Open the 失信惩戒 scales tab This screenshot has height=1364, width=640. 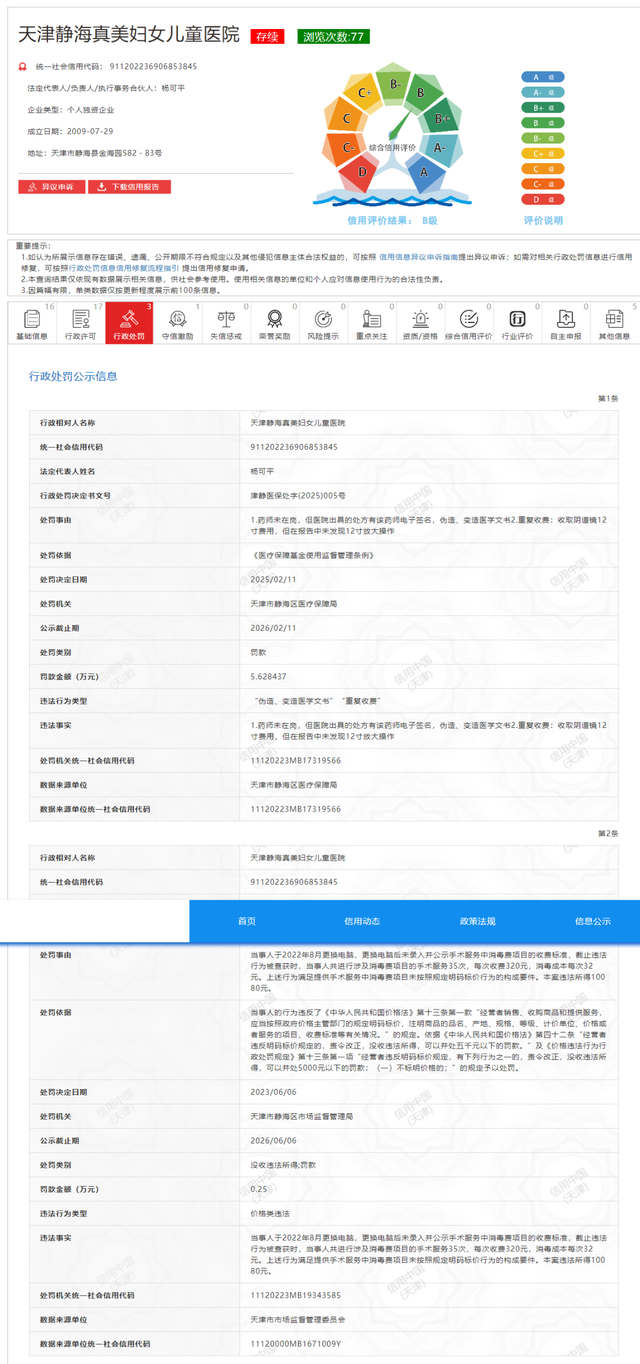pyautogui.click(x=226, y=323)
